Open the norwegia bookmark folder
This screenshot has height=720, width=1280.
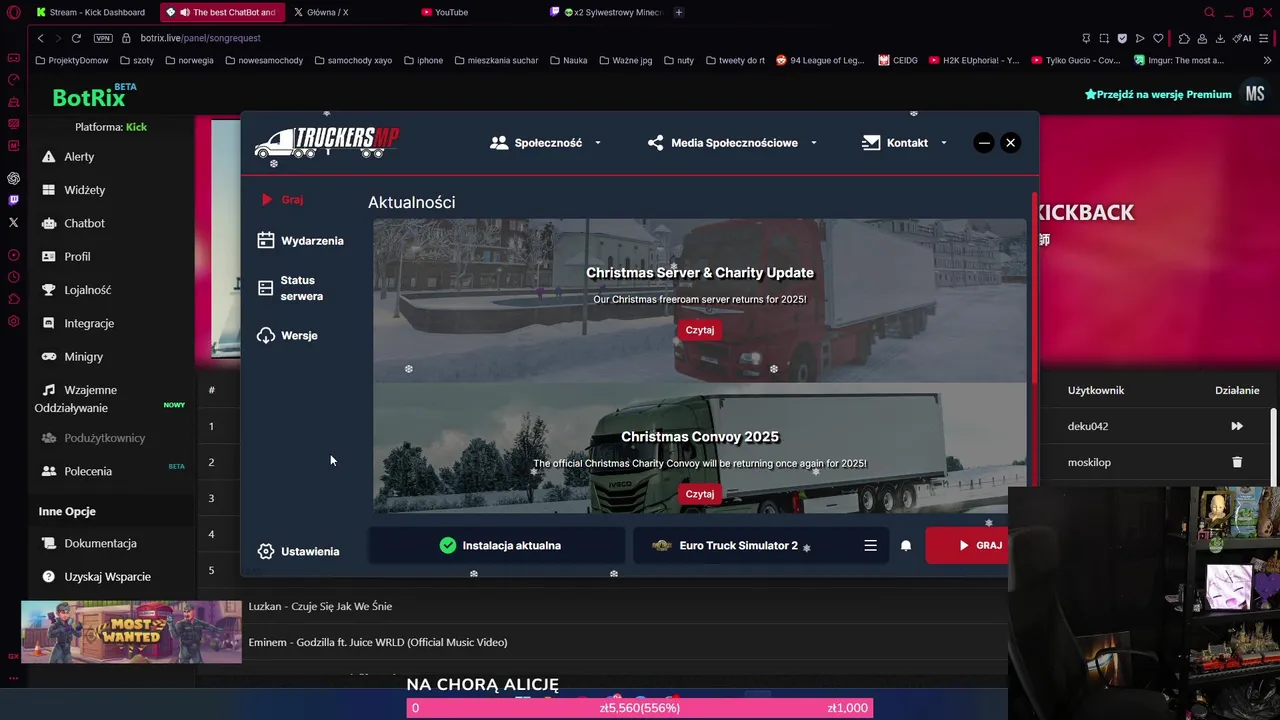coord(189,60)
